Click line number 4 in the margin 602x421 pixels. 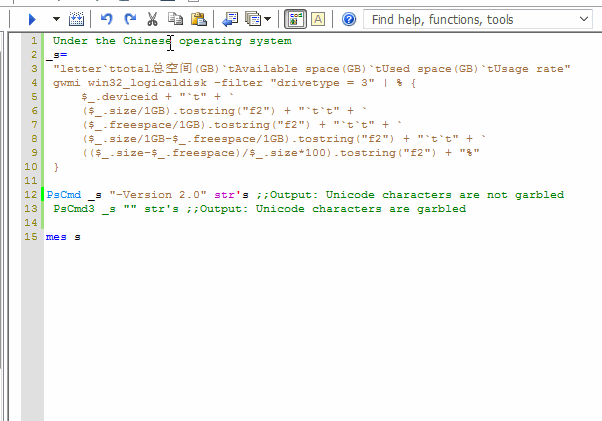click(x=34, y=83)
